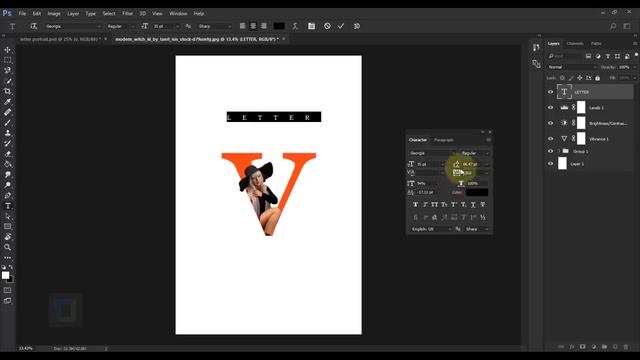Expand the Group 1 layer group
Image resolution: width=640 pixels, height=360 pixels.
pyautogui.click(x=559, y=151)
